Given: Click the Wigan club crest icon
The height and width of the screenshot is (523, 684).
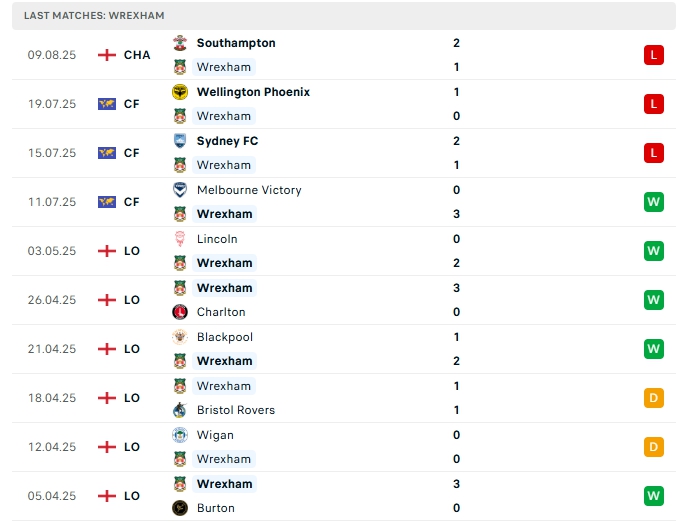Looking at the screenshot, I should point(180,435).
